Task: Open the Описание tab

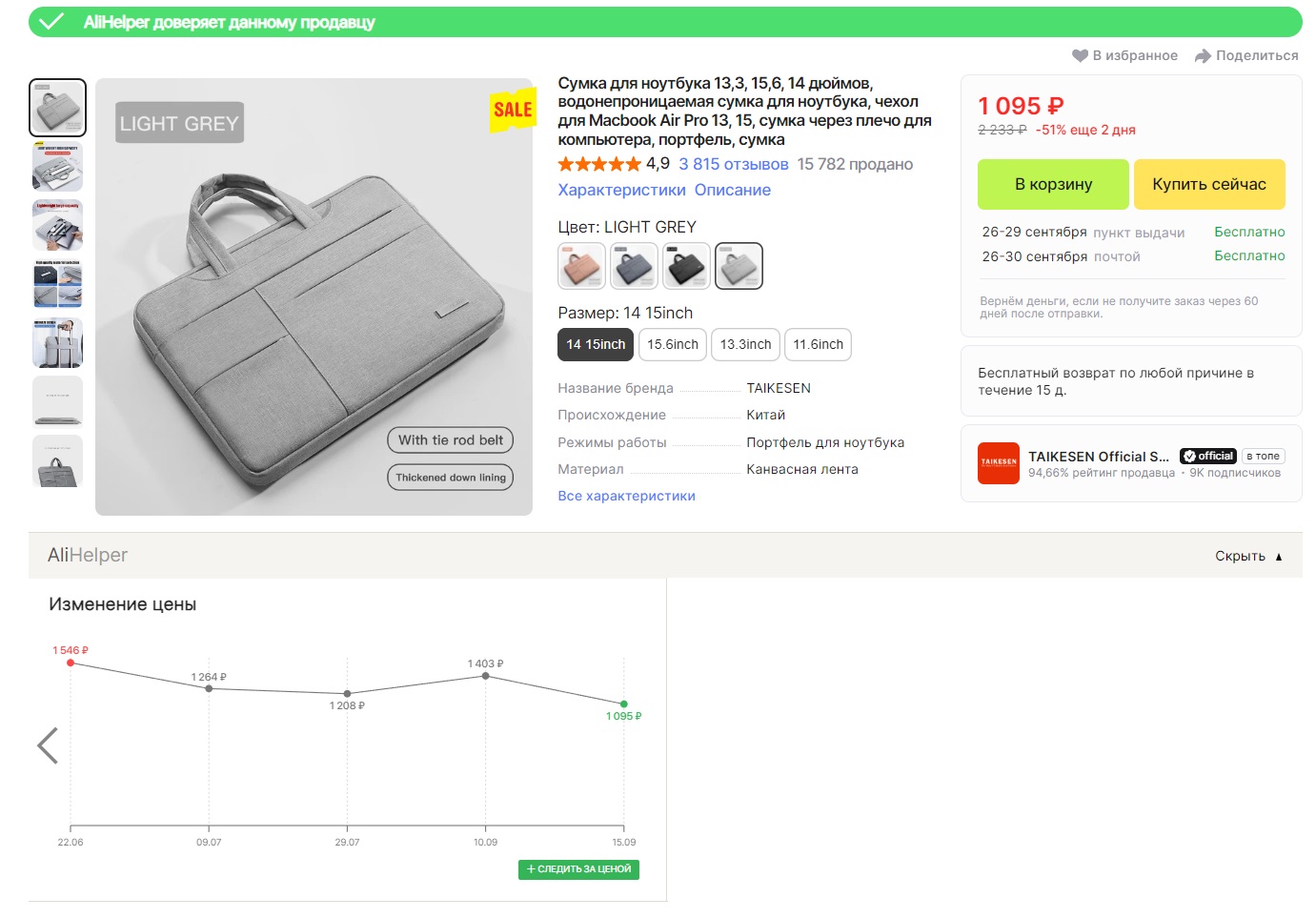Action: pyautogui.click(x=732, y=190)
